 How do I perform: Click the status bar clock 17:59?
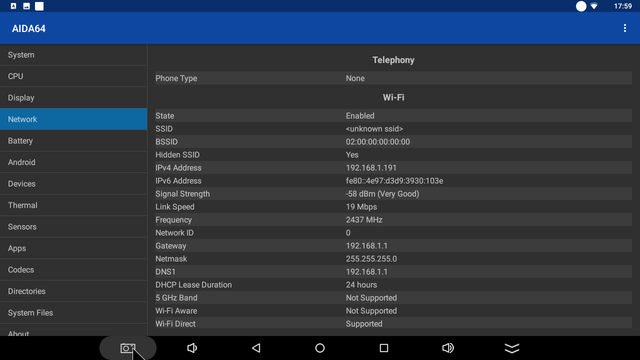pos(623,6)
